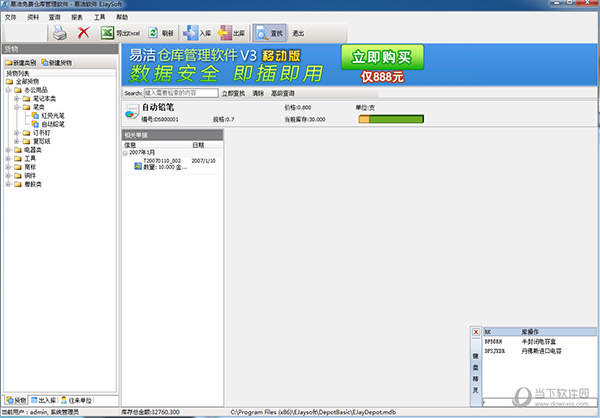
Task: Click the 工具 folder icon in tree
Action: [x=18, y=158]
